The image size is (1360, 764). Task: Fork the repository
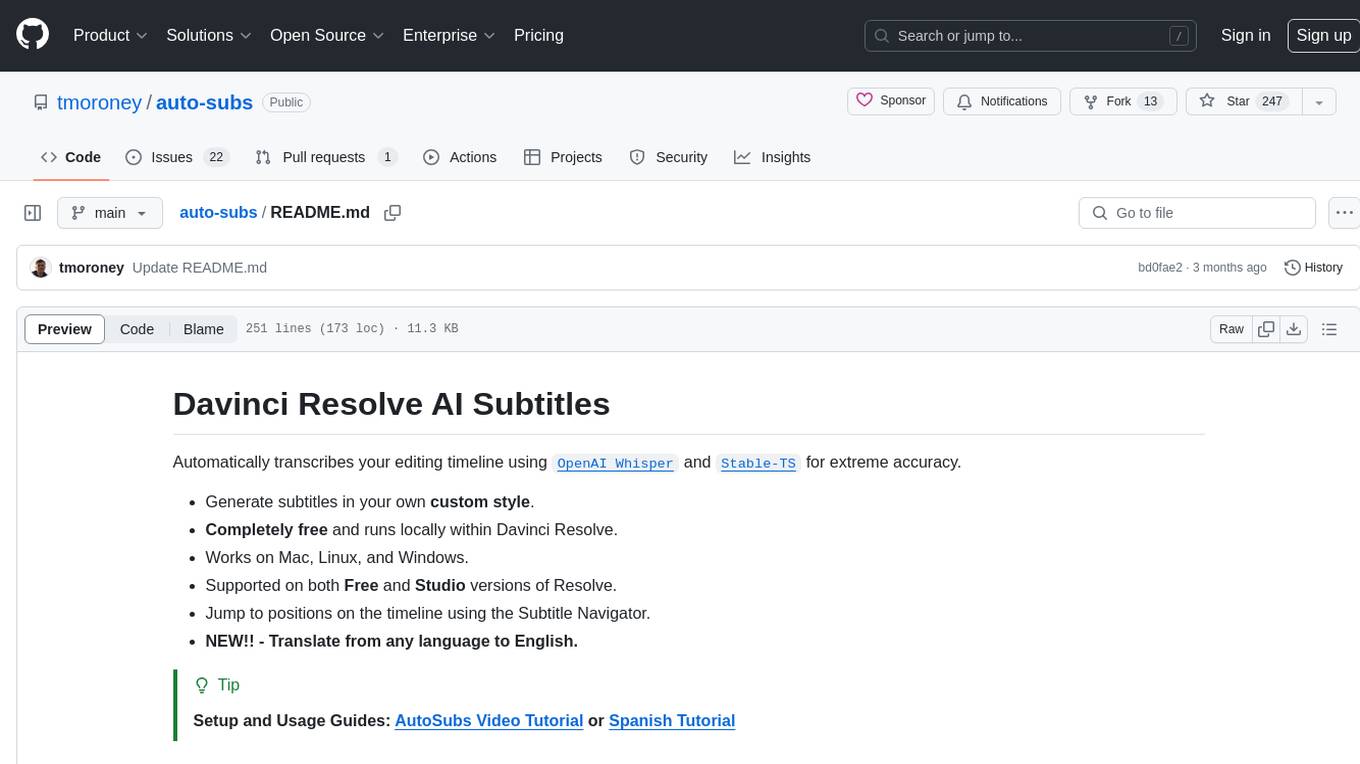coord(1123,101)
